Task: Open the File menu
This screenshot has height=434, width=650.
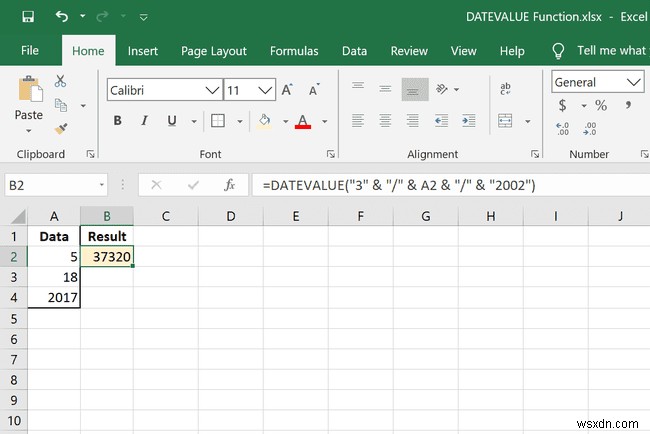Action: (30, 51)
